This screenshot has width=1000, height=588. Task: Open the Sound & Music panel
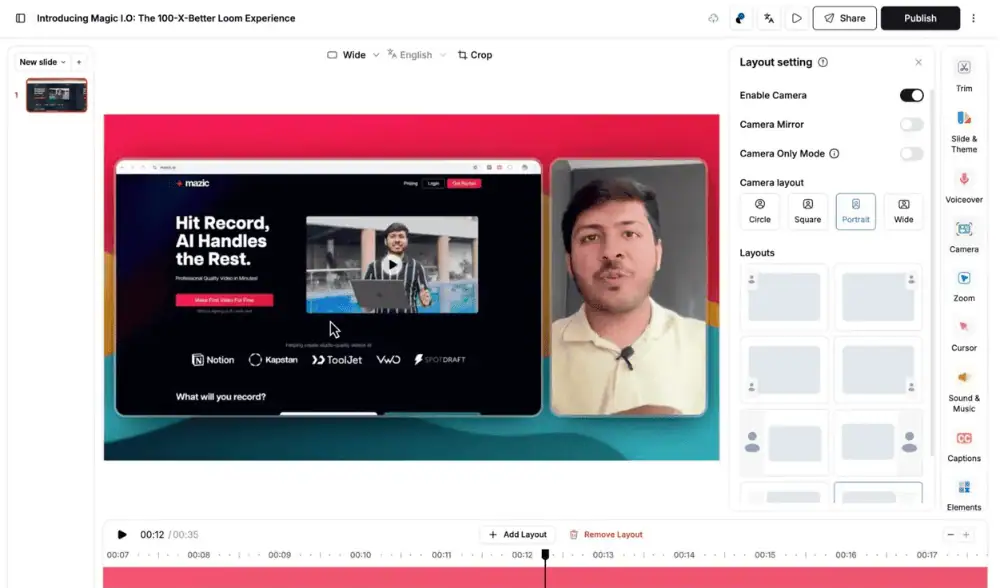pos(963,387)
